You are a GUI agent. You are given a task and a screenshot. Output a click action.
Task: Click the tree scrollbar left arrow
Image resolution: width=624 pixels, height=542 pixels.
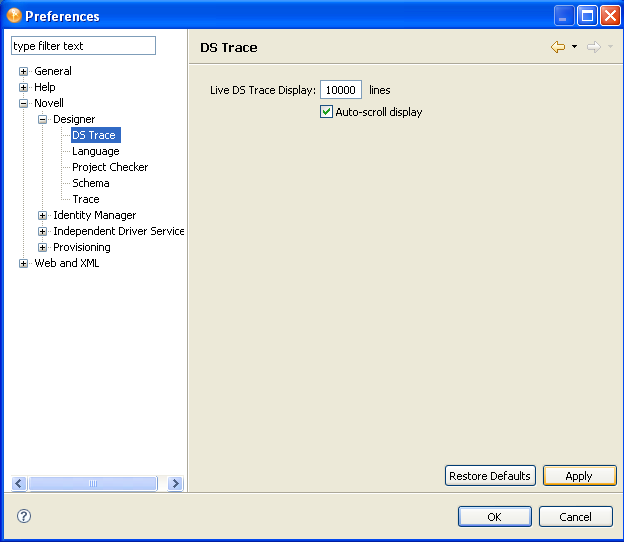(19, 484)
